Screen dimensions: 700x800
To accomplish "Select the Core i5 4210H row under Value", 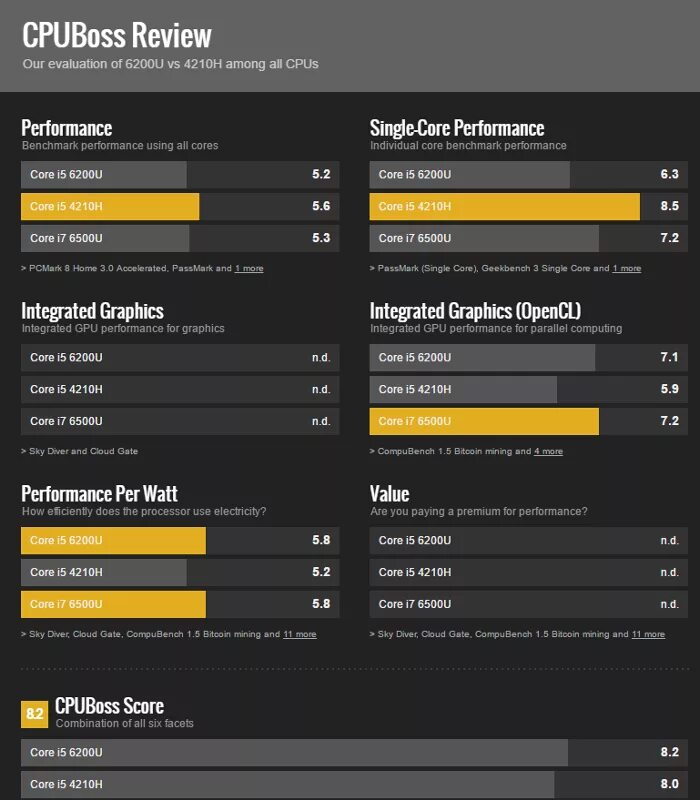I will [x=528, y=572].
